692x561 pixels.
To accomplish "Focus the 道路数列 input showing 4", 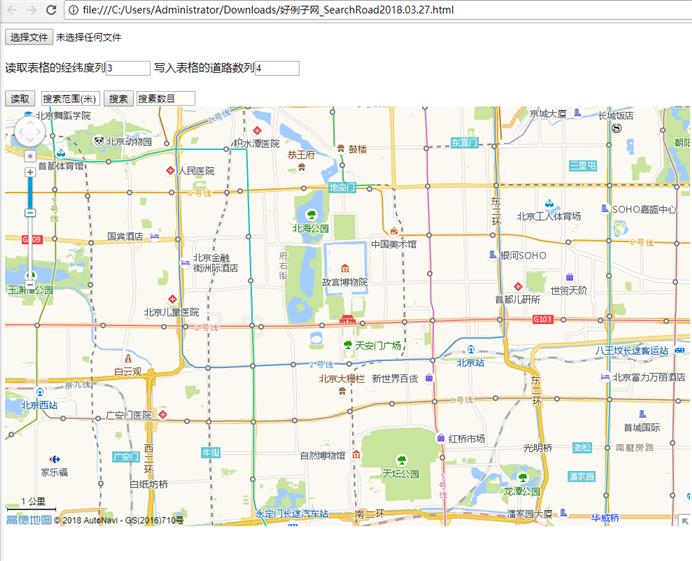I will (x=277, y=68).
